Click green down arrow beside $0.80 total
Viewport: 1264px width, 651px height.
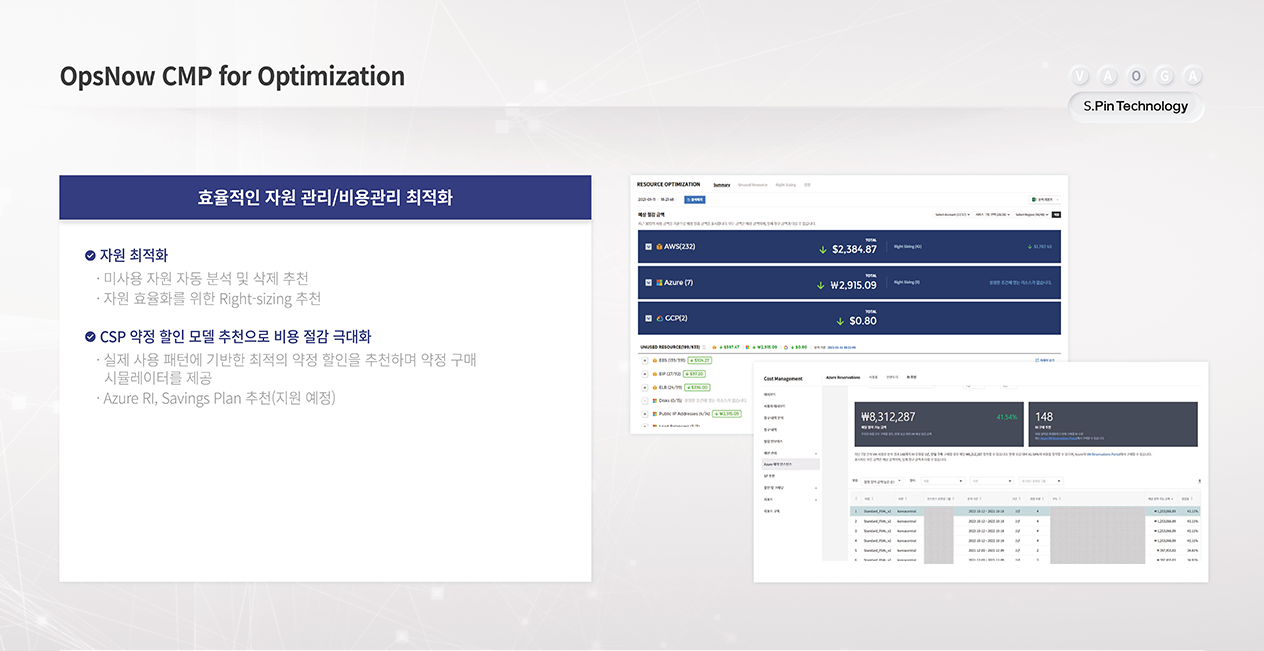tap(840, 322)
